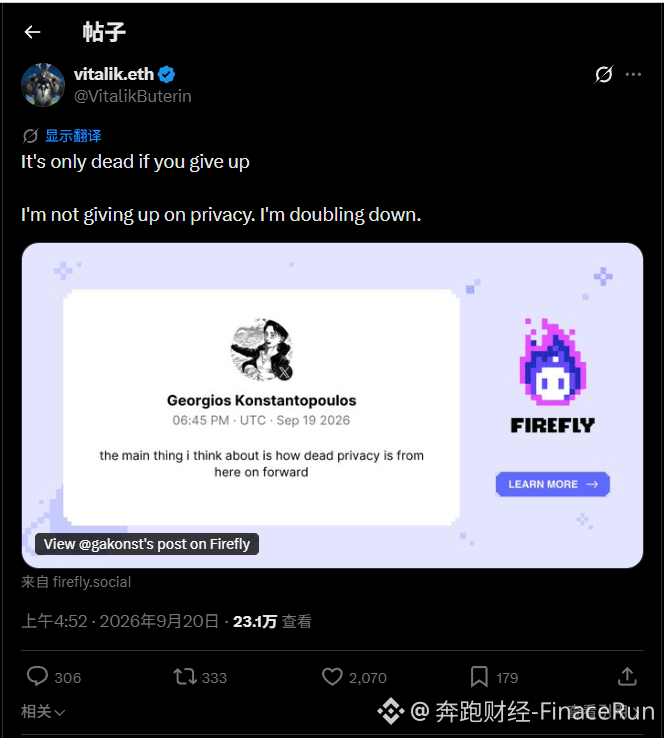
Task: Open the 来自 firefly.social source link
Action: [x=76, y=582]
